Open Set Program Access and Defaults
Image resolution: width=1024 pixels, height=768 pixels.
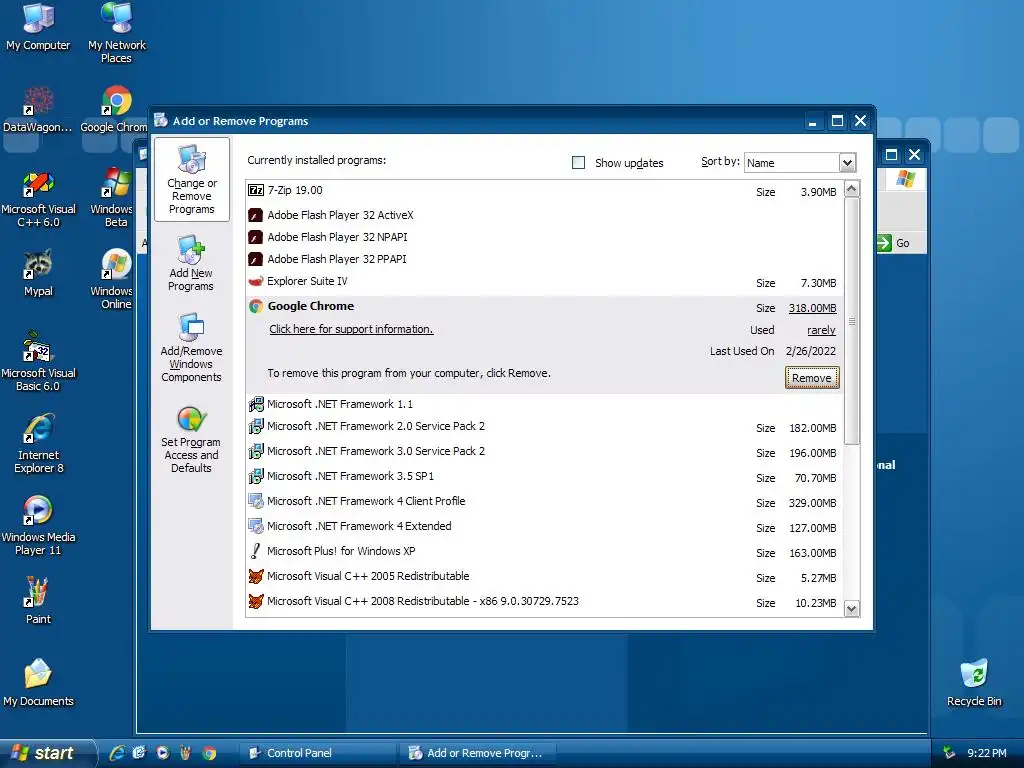click(x=191, y=439)
